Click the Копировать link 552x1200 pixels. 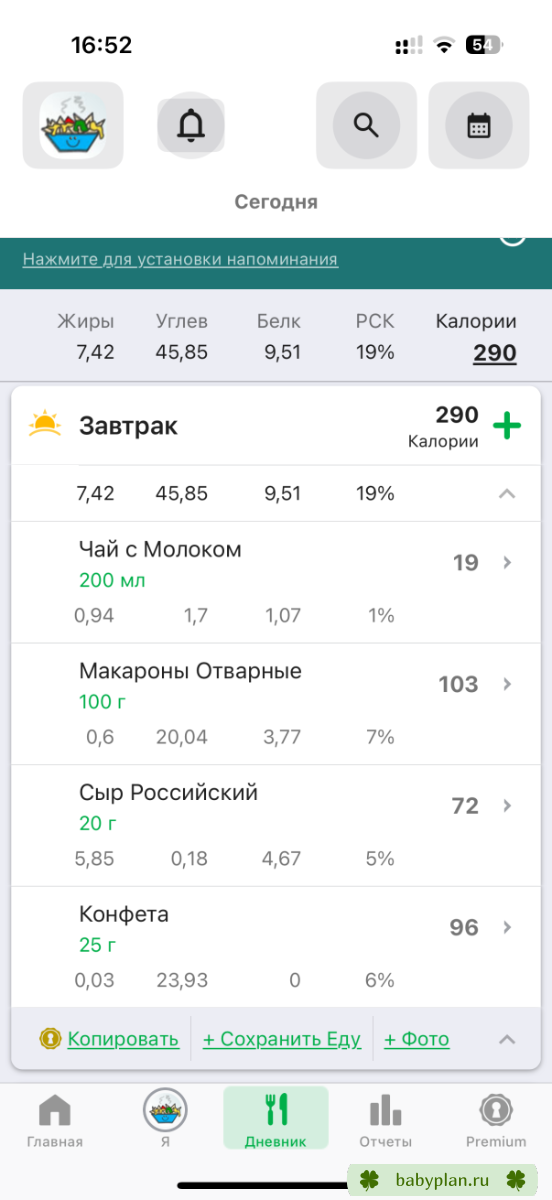(123, 1039)
